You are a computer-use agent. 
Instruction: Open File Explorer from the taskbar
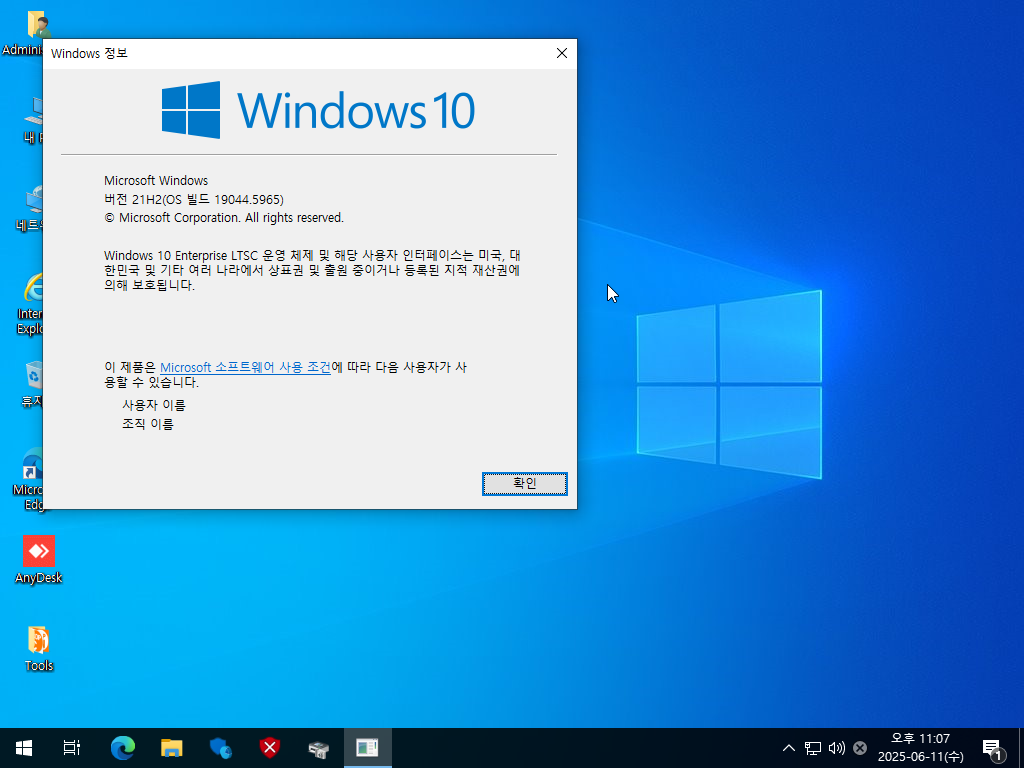(x=172, y=748)
